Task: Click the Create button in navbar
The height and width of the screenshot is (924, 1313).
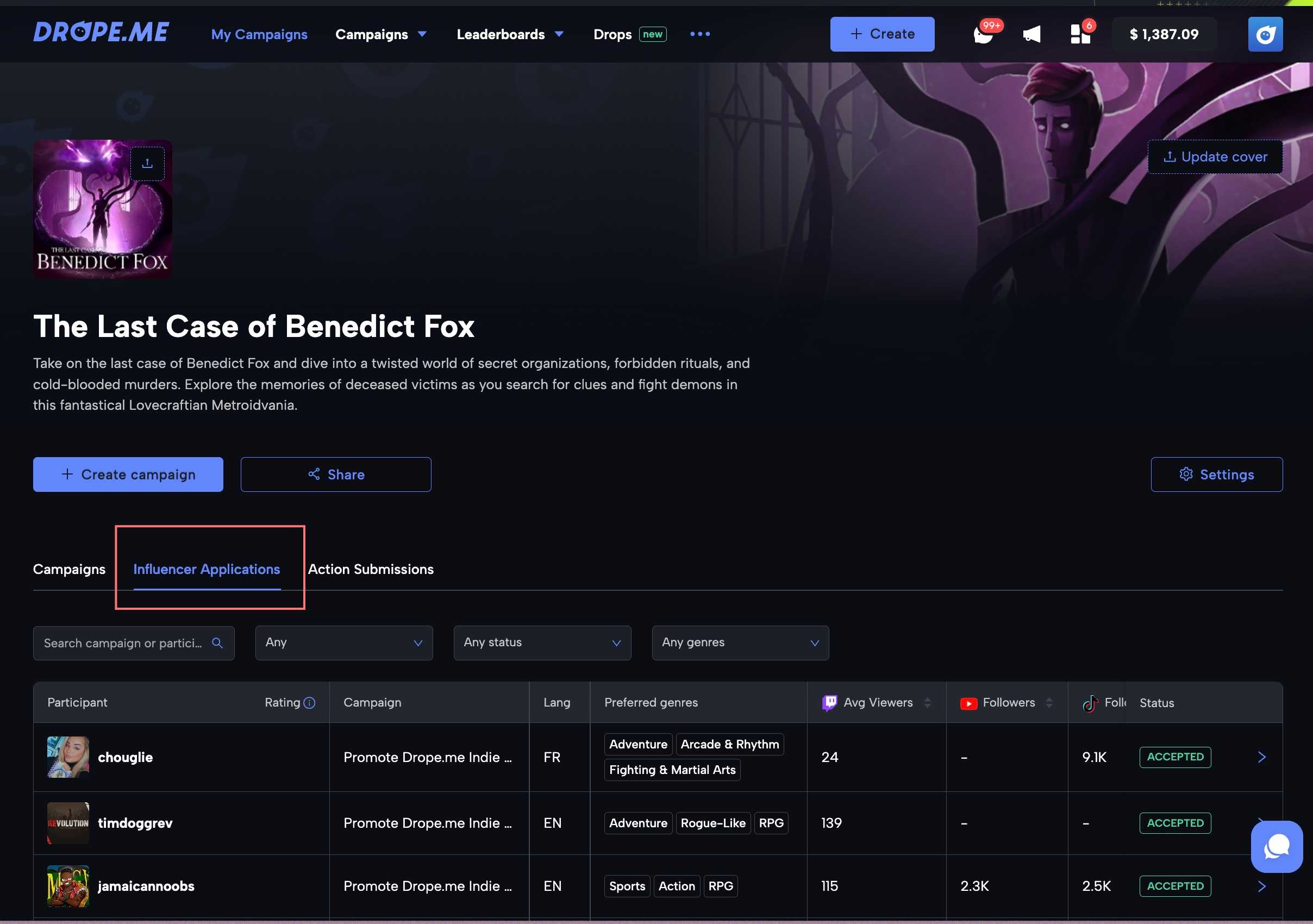Action: click(882, 34)
